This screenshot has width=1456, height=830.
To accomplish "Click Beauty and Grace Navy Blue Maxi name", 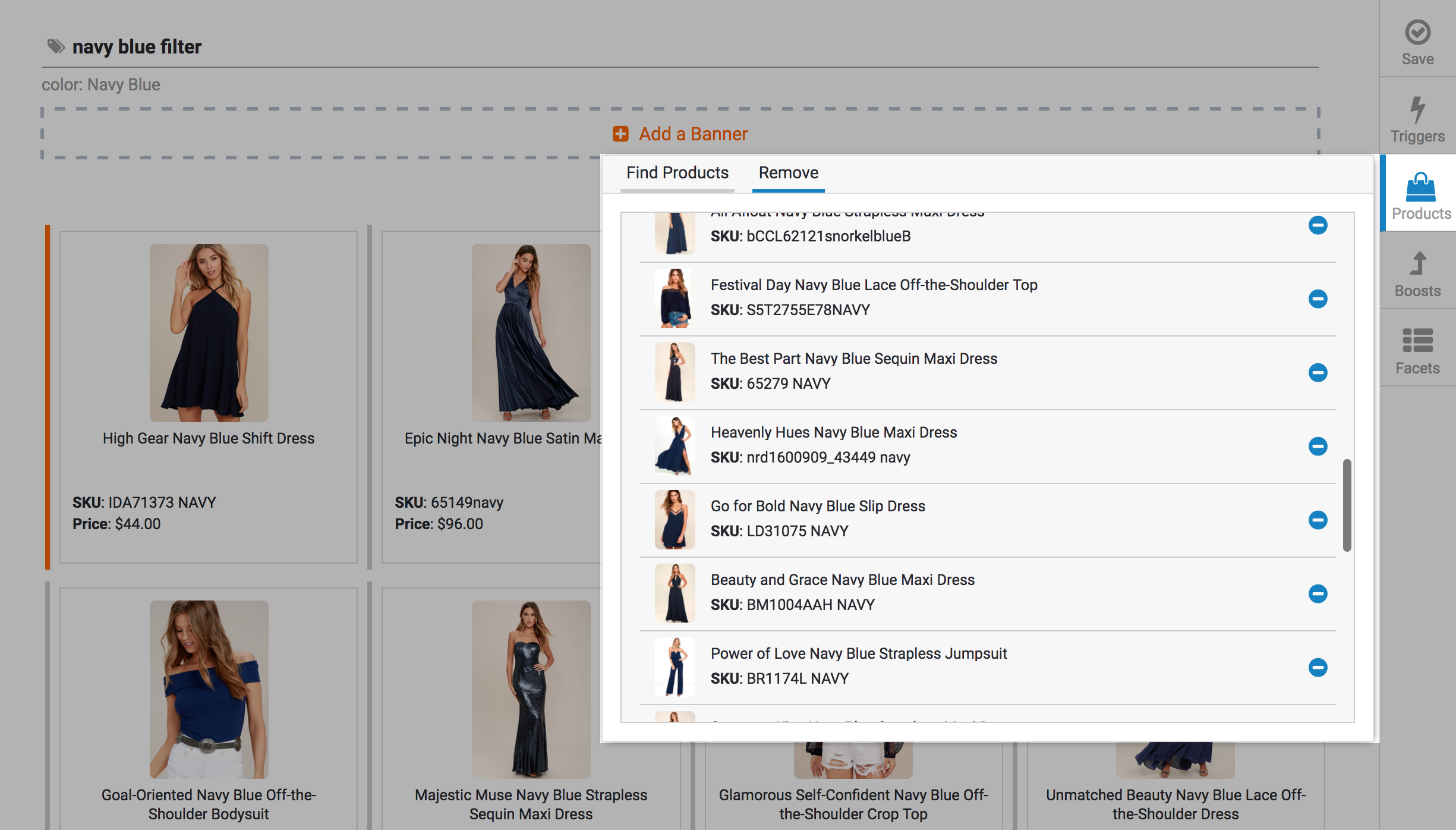I will click(x=843, y=580).
